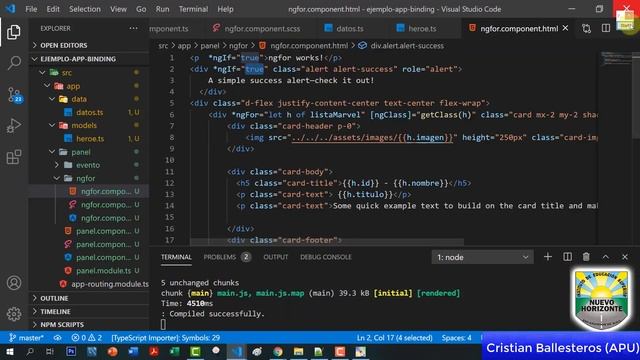Open the Manage gear icon
This screenshot has height=360, width=640.
(x=14, y=313)
